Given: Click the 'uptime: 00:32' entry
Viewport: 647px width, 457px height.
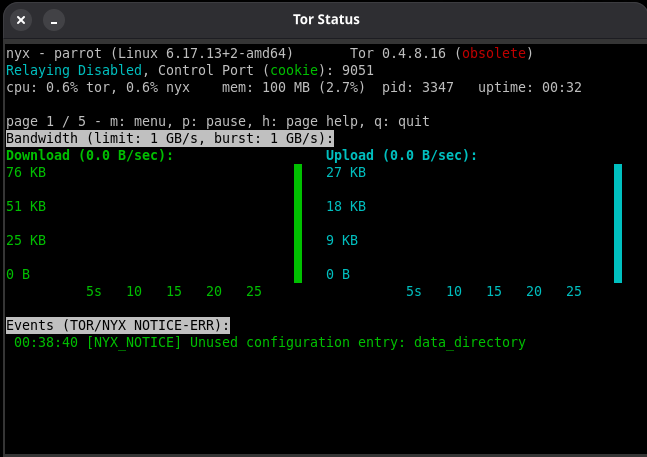Looking at the screenshot, I should tap(530, 87).
